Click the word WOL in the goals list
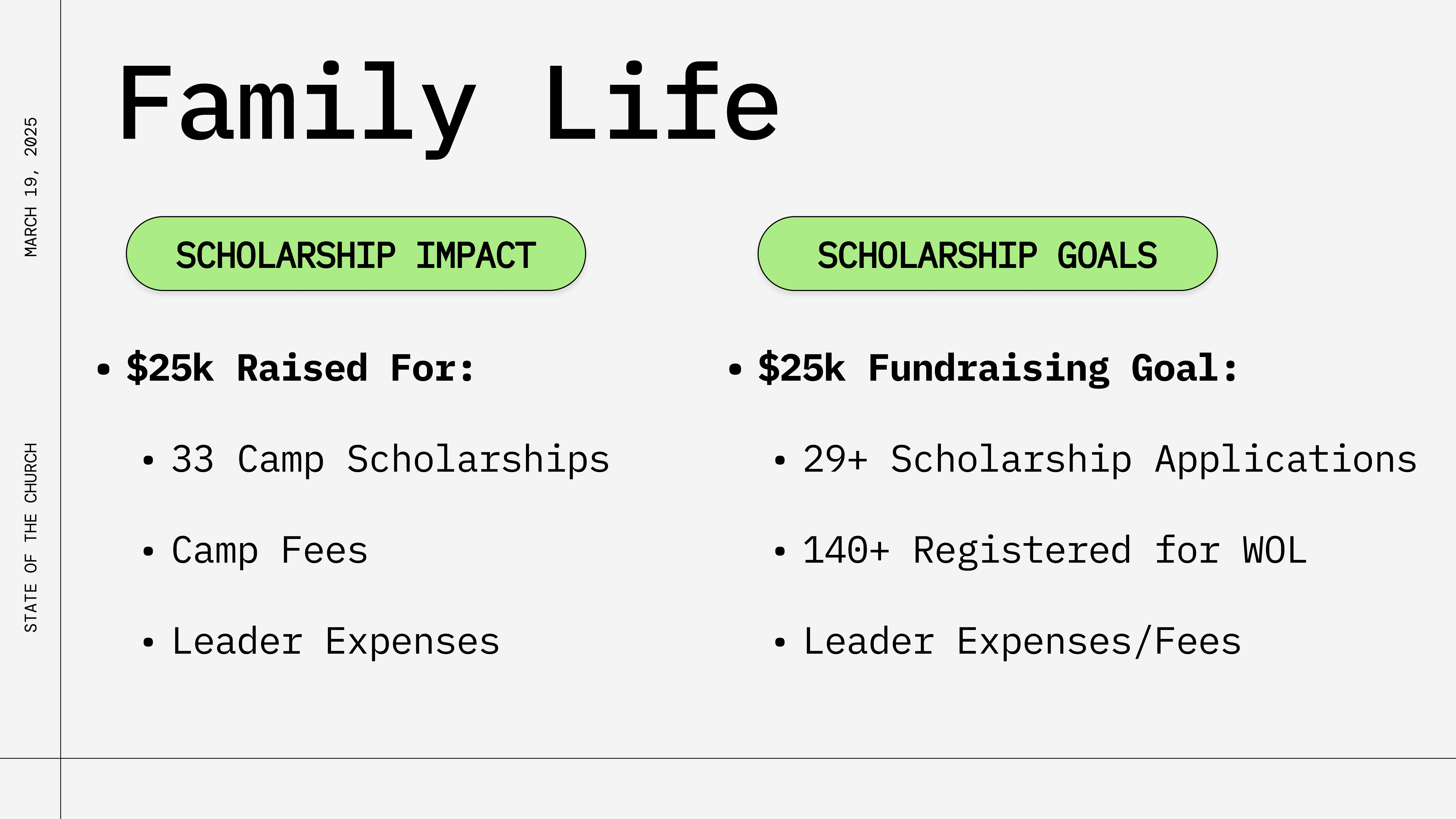The height and width of the screenshot is (819, 1456). pos(1275,551)
